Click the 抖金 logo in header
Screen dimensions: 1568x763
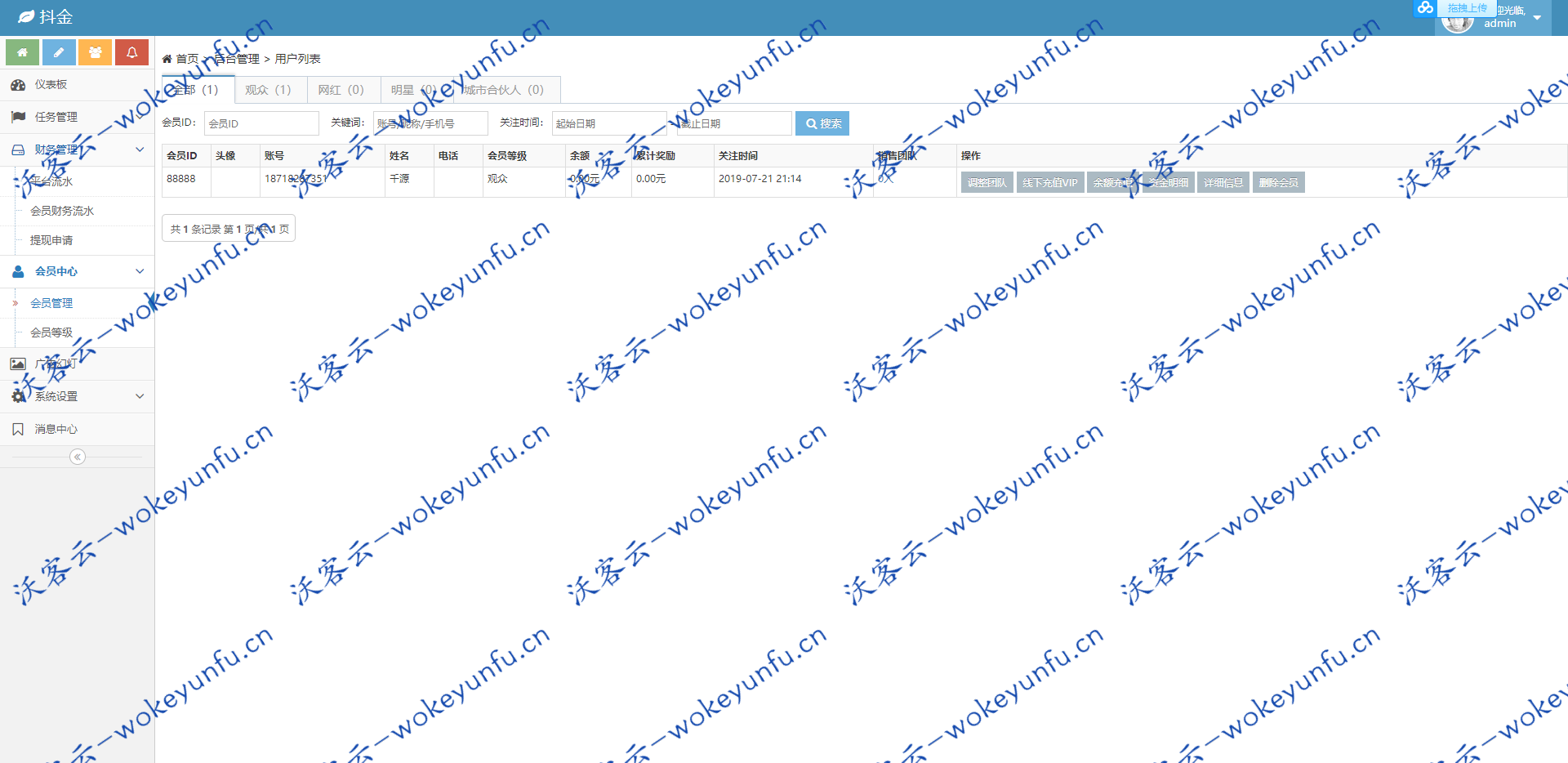(46, 16)
